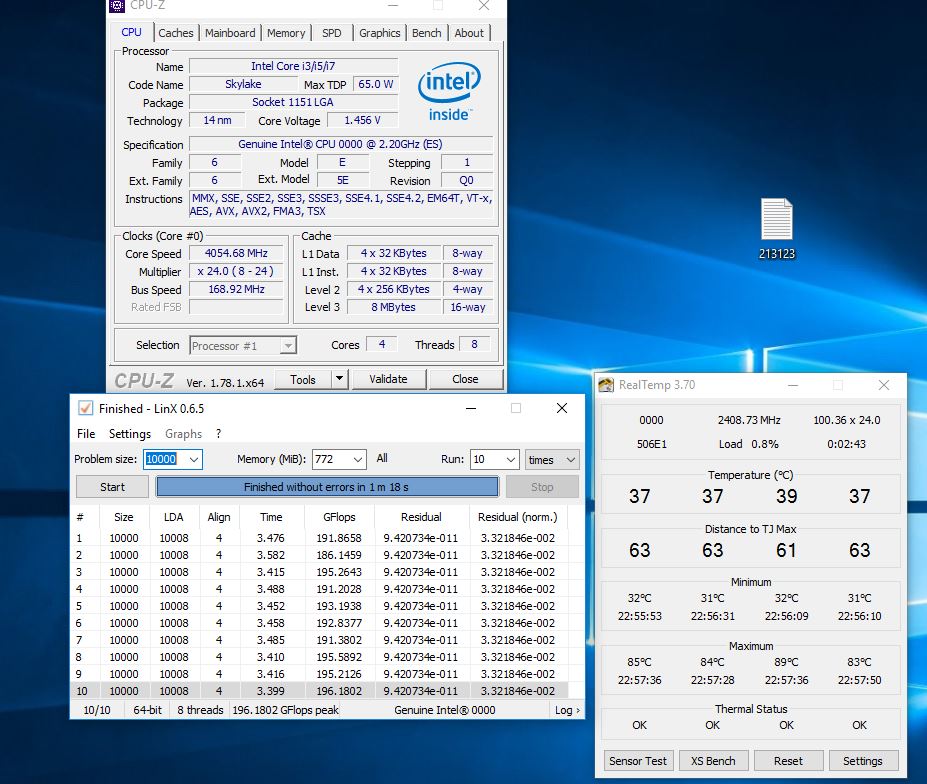Click the Validate button in CPU-Z
Screen dimensions: 927x784
[x=388, y=379]
